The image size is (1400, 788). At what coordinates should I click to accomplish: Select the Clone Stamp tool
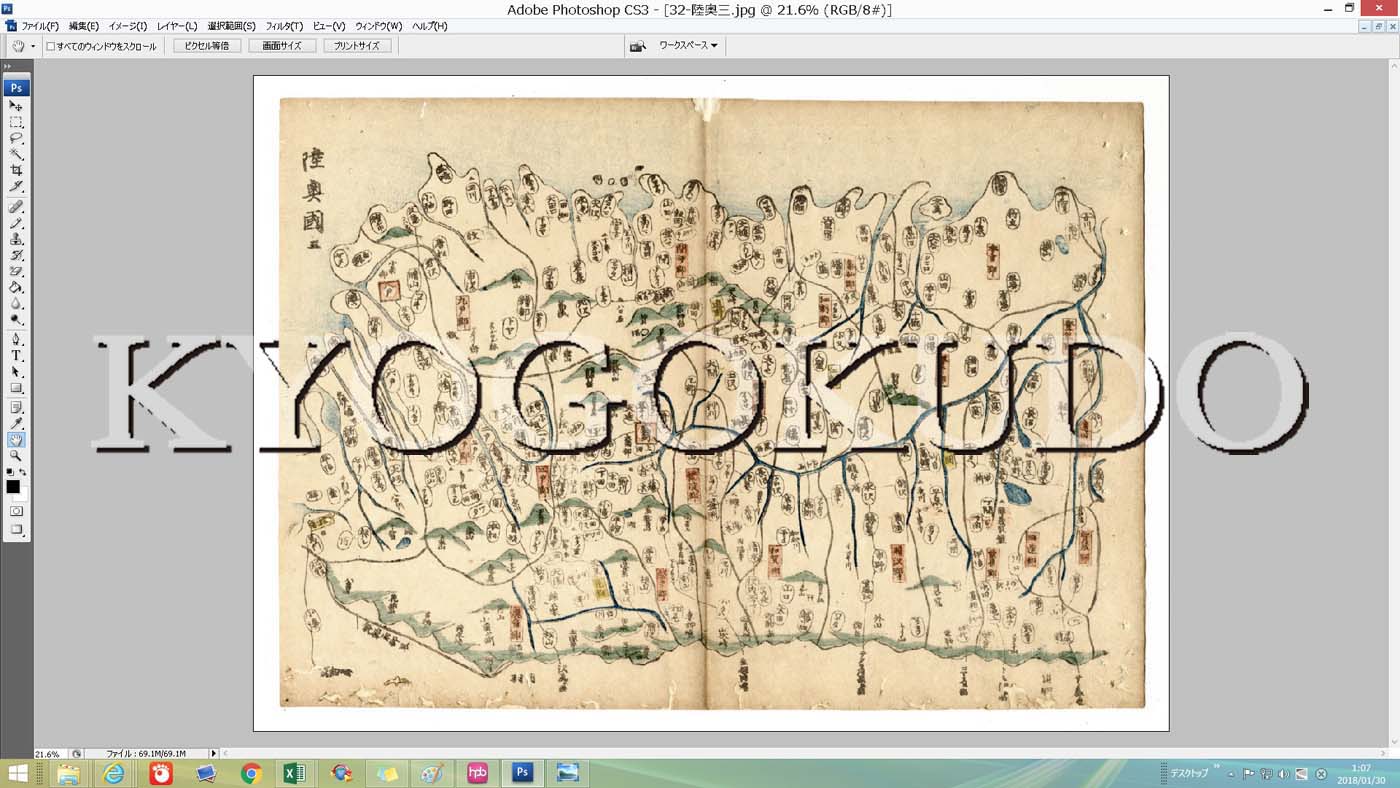16,239
